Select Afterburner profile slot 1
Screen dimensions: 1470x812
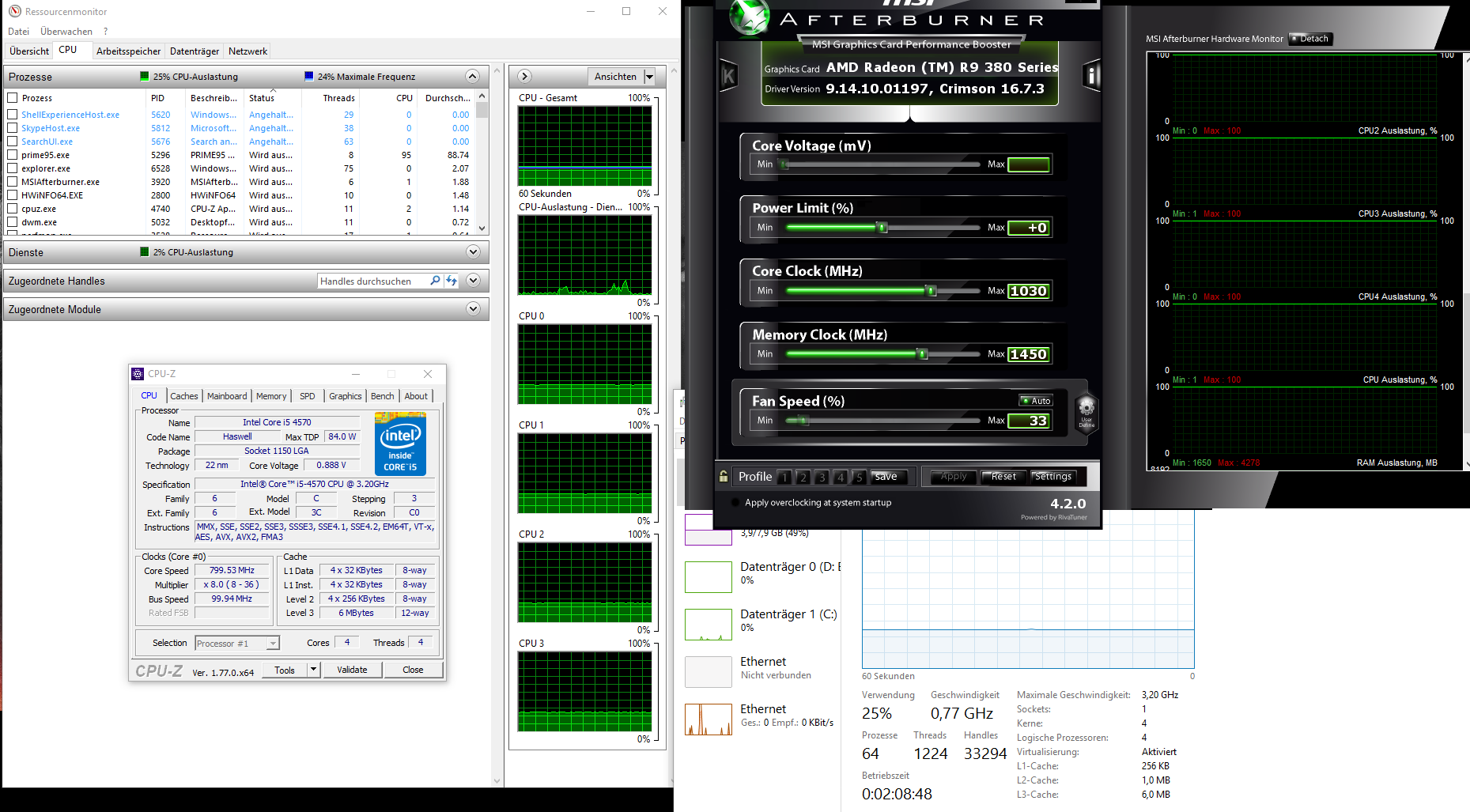[x=784, y=477]
